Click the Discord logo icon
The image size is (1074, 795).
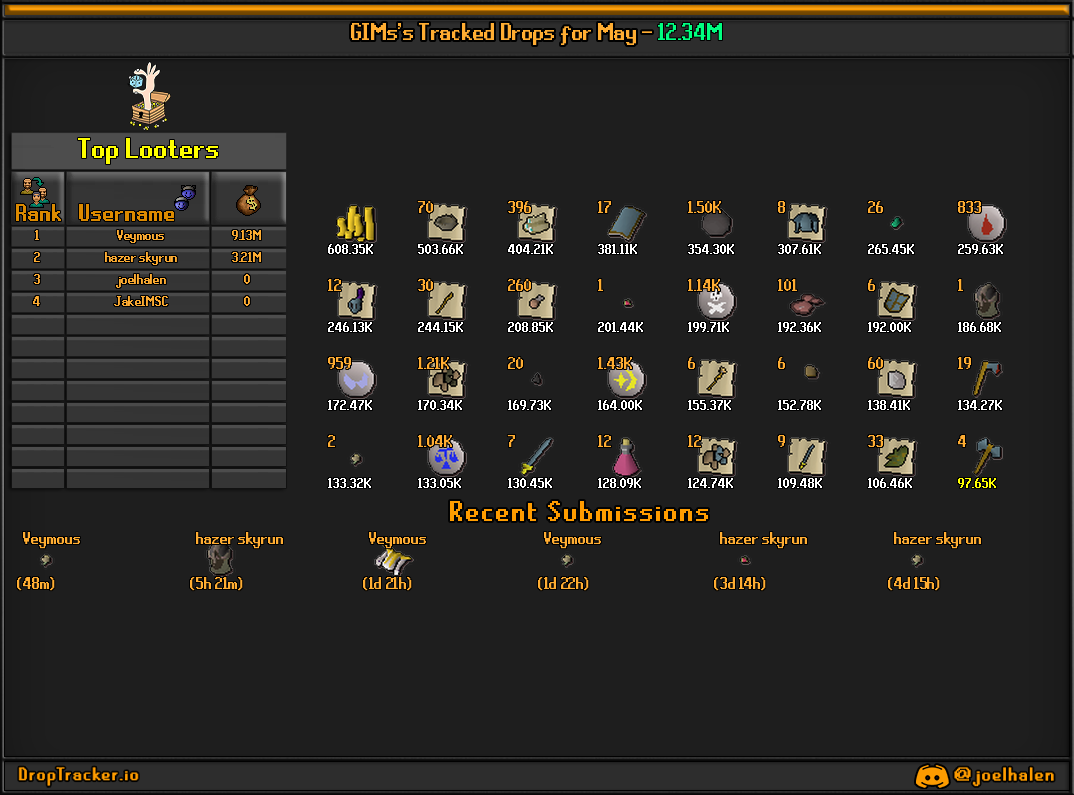tap(932, 776)
